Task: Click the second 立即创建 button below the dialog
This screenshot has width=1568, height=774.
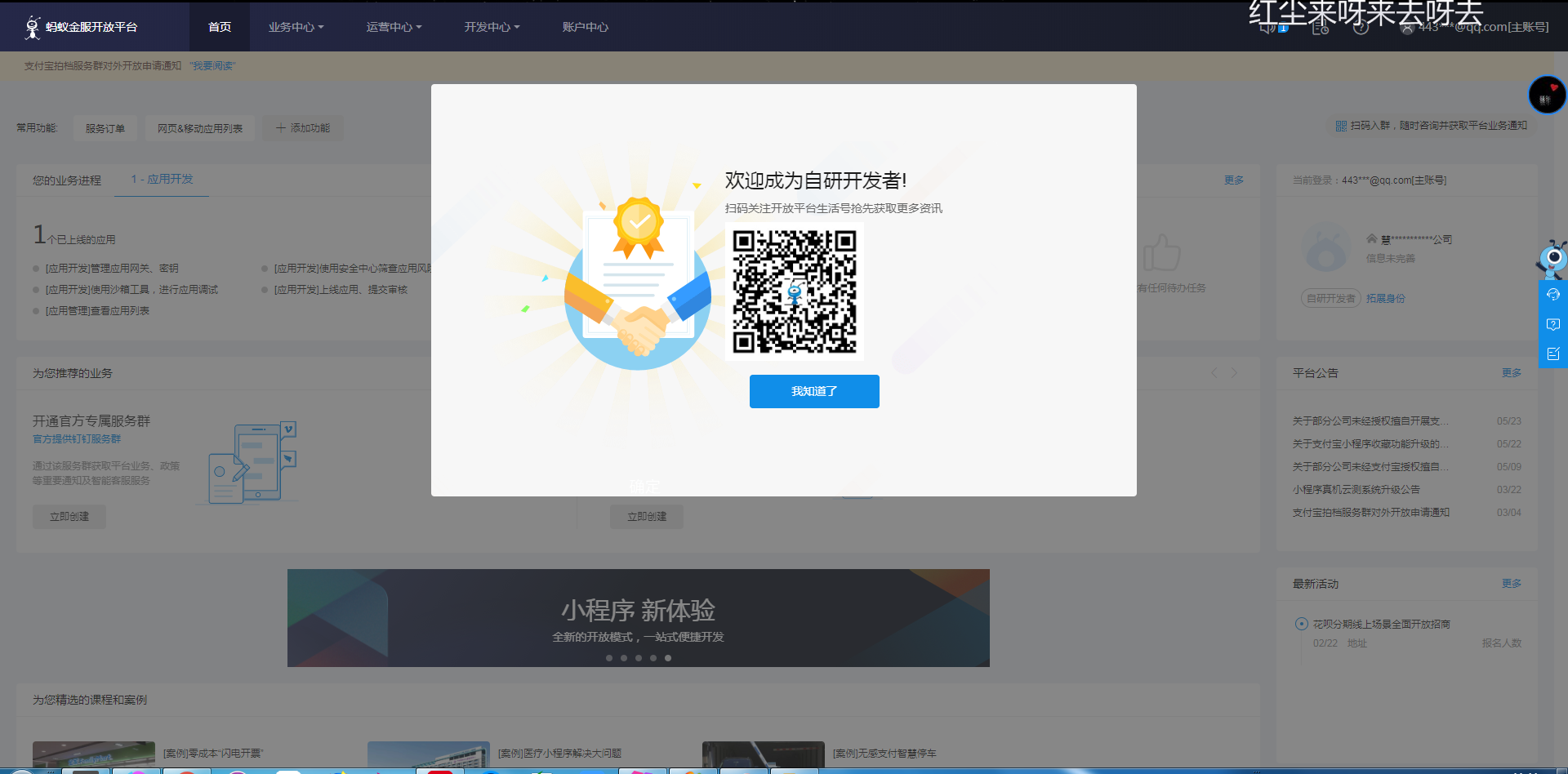Action: click(x=647, y=517)
